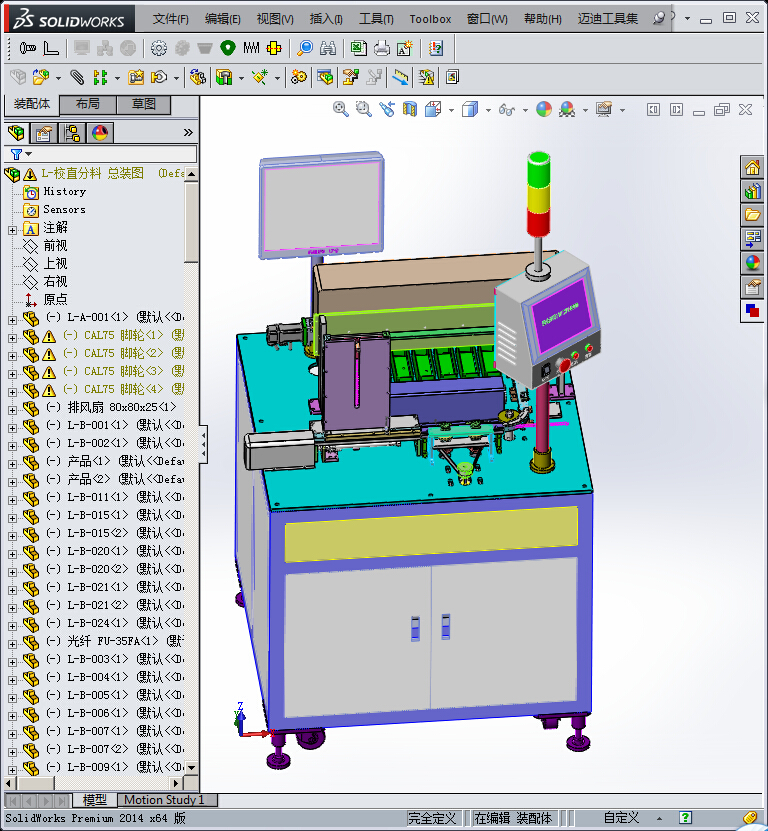Click the linear component pattern icon
Screen dimensions: 768x831
pyautogui.click(x=100, y=77)
